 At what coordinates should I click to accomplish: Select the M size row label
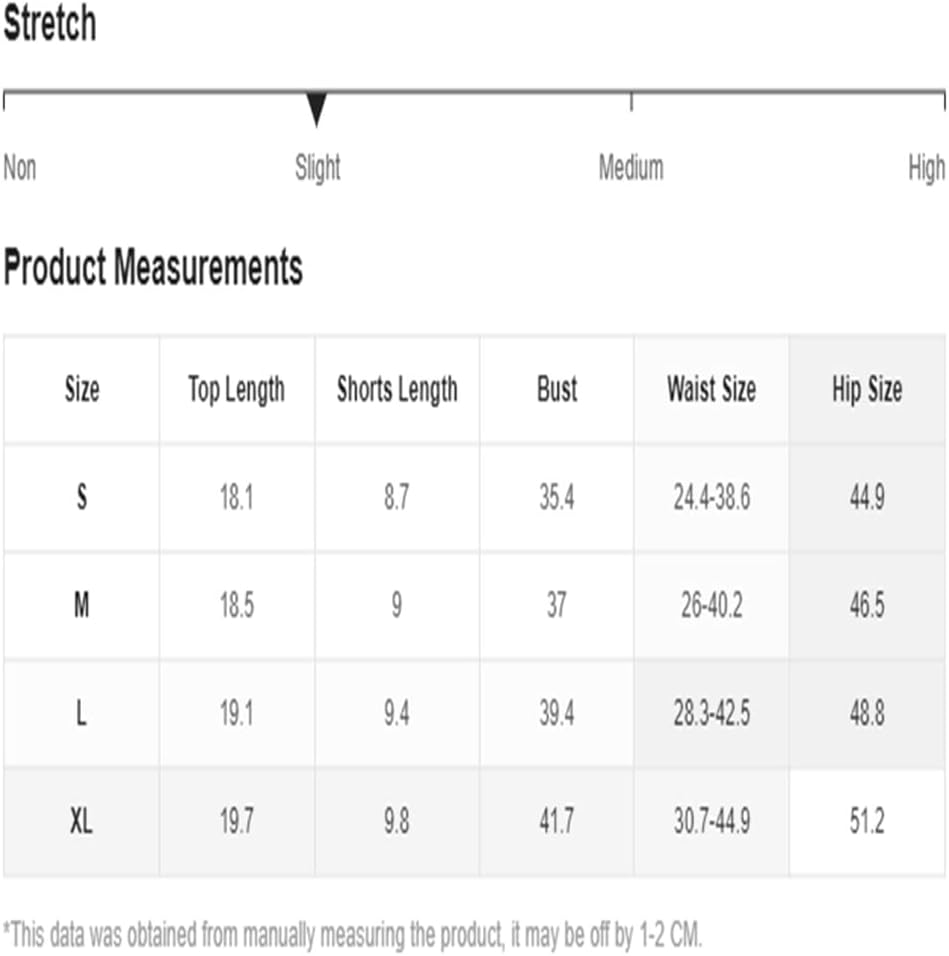82,605
